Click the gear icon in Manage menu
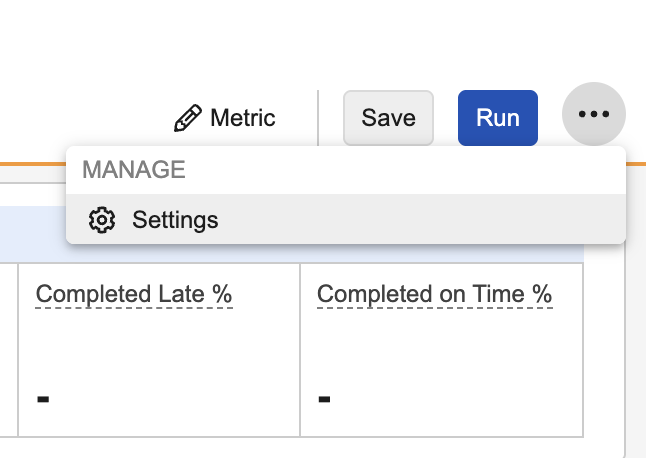 102,220
